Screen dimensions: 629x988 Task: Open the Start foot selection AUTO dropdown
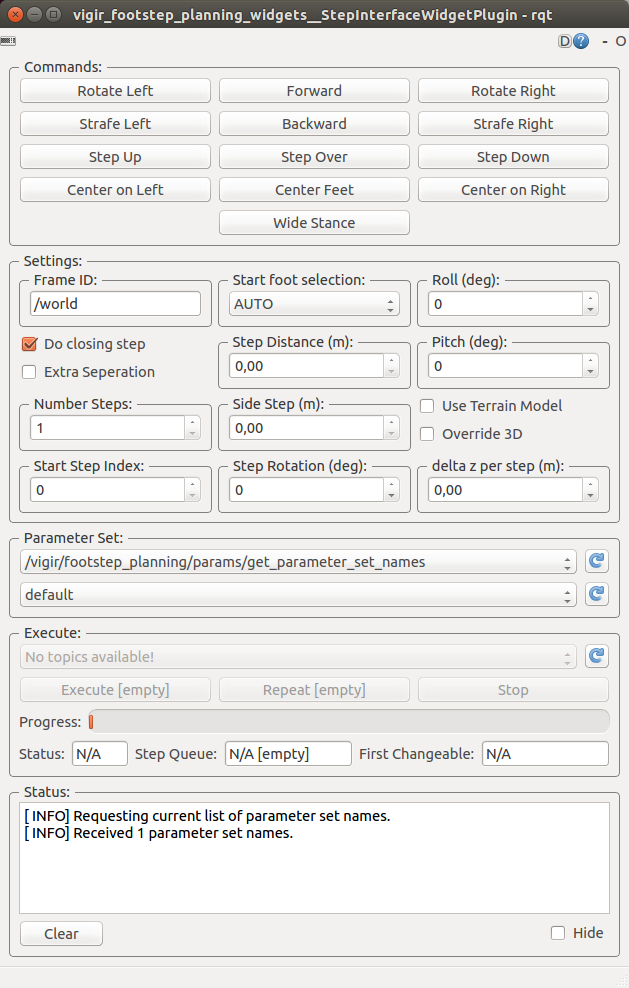coord(315,304)
